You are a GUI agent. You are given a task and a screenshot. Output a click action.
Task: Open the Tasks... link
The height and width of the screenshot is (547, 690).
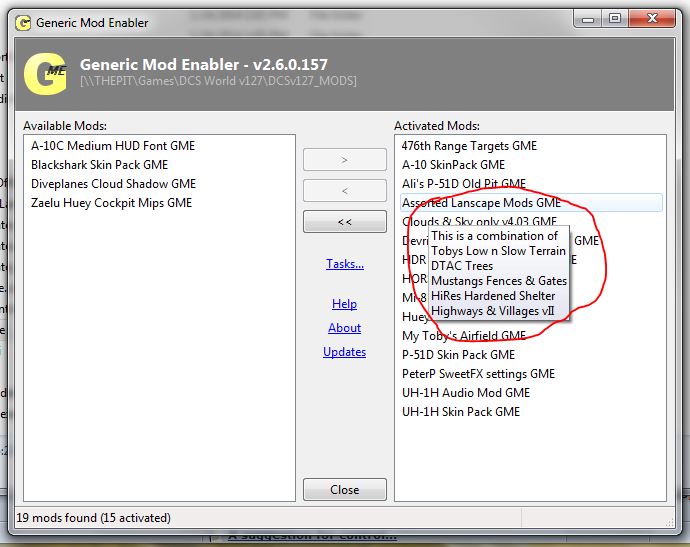345,264
